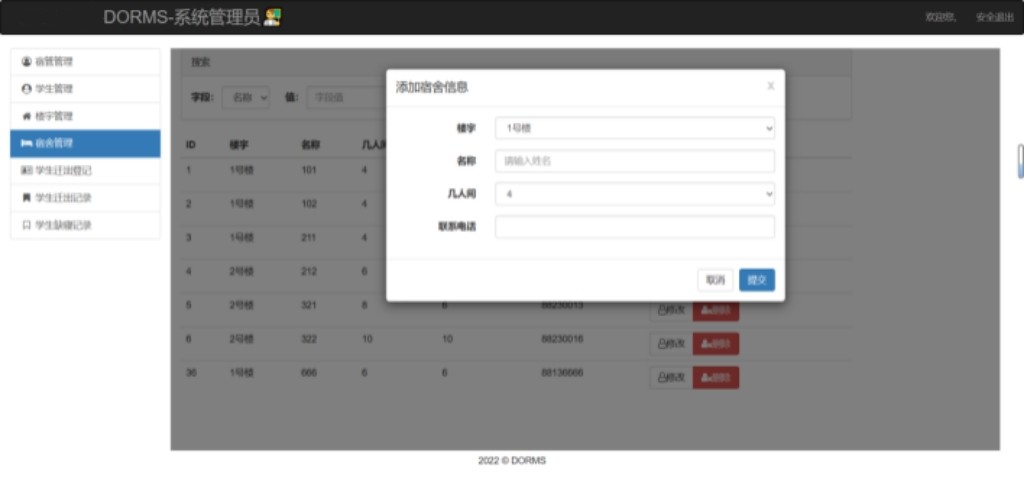Screen dimensions: 1024x504
Task: Open 学生迁出登记 in the sidebar
Action: 86,170
